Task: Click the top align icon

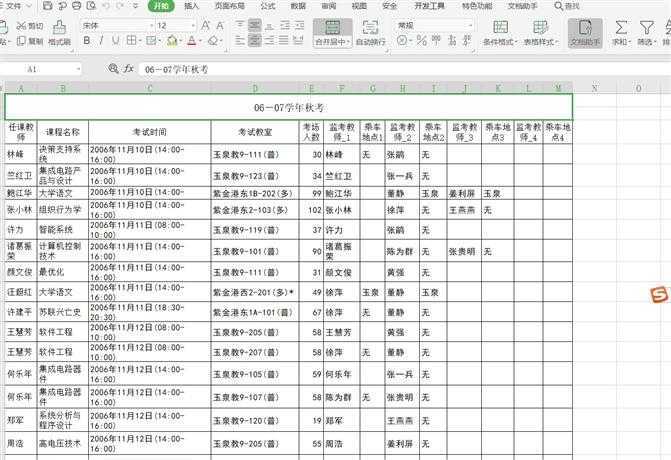Action: click(240, 26)
